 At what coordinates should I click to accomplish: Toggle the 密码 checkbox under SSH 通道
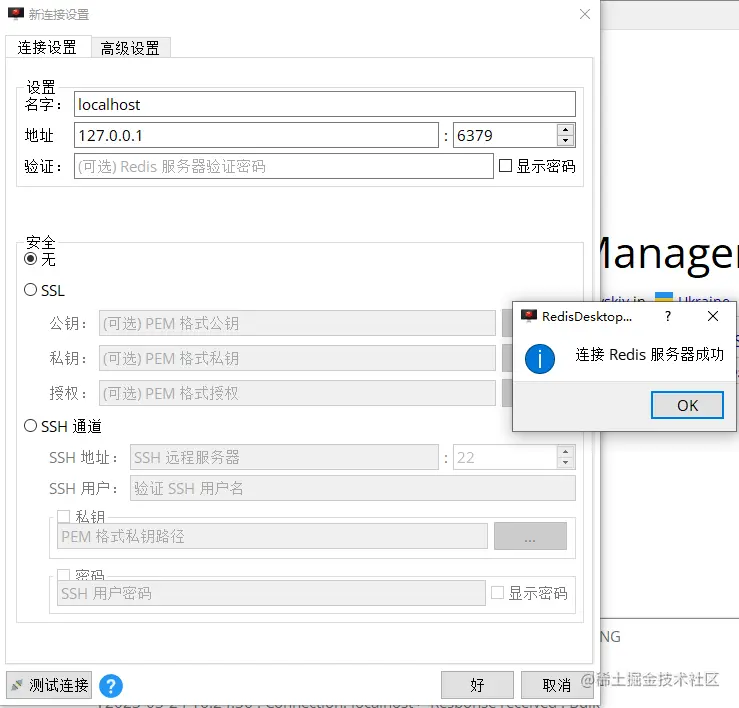pyautogui.click(x=64, y=574)
